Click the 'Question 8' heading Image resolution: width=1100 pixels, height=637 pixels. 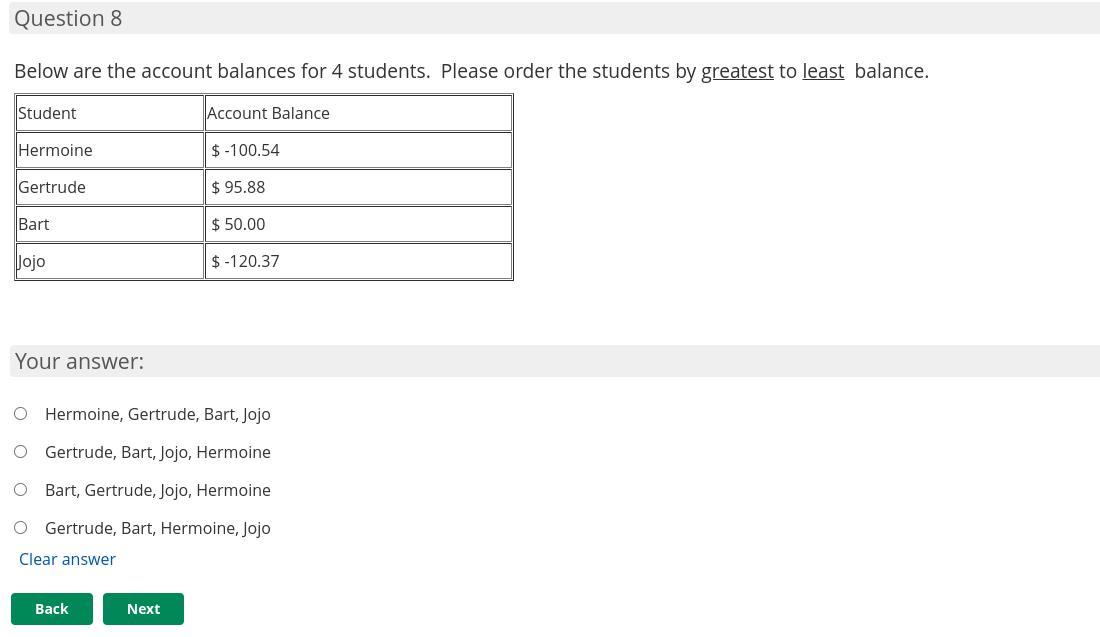pyautogui.click(x=68, y=18)
